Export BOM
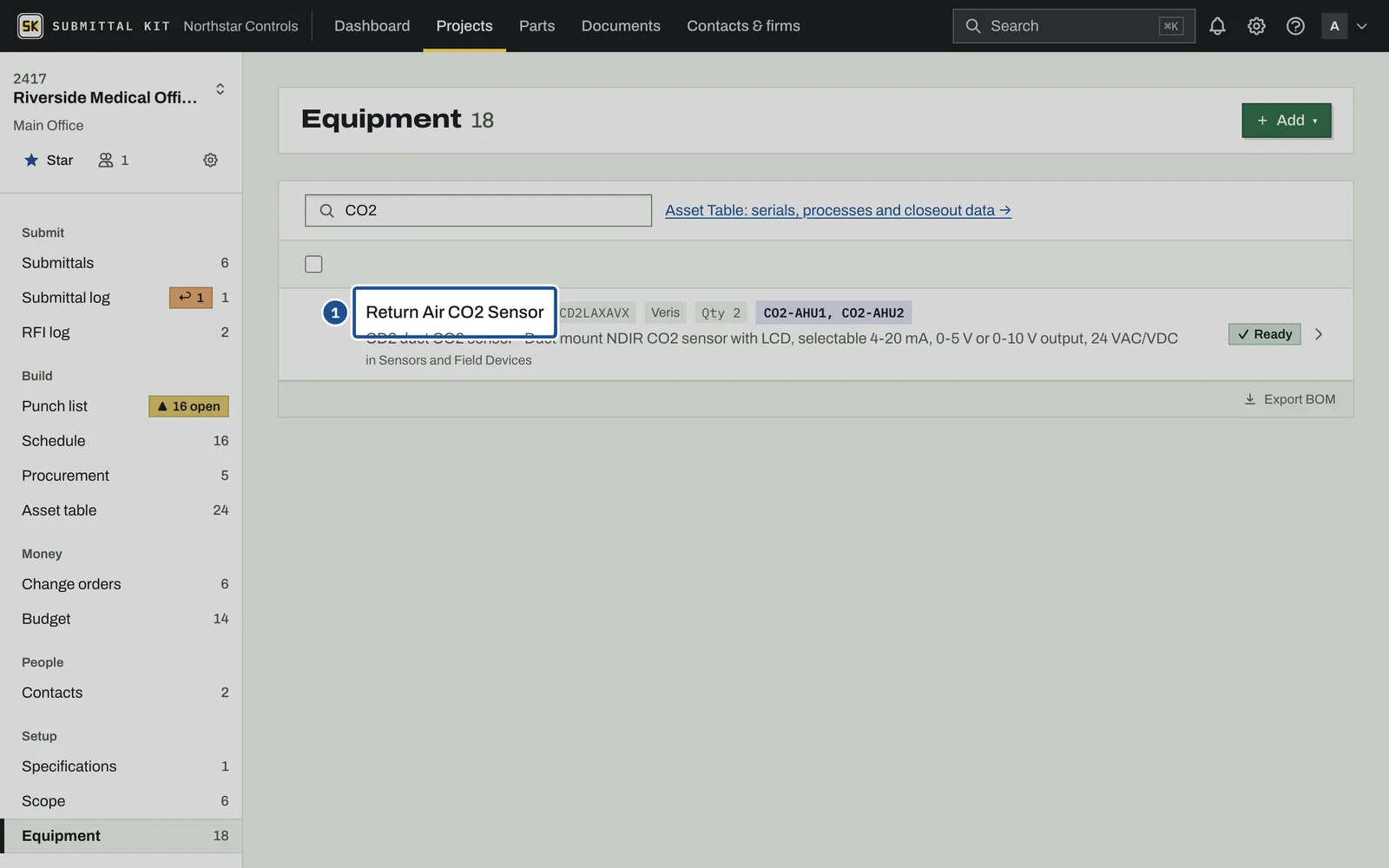Viewport: 1389px width, 868px height. coord(1290,399)
